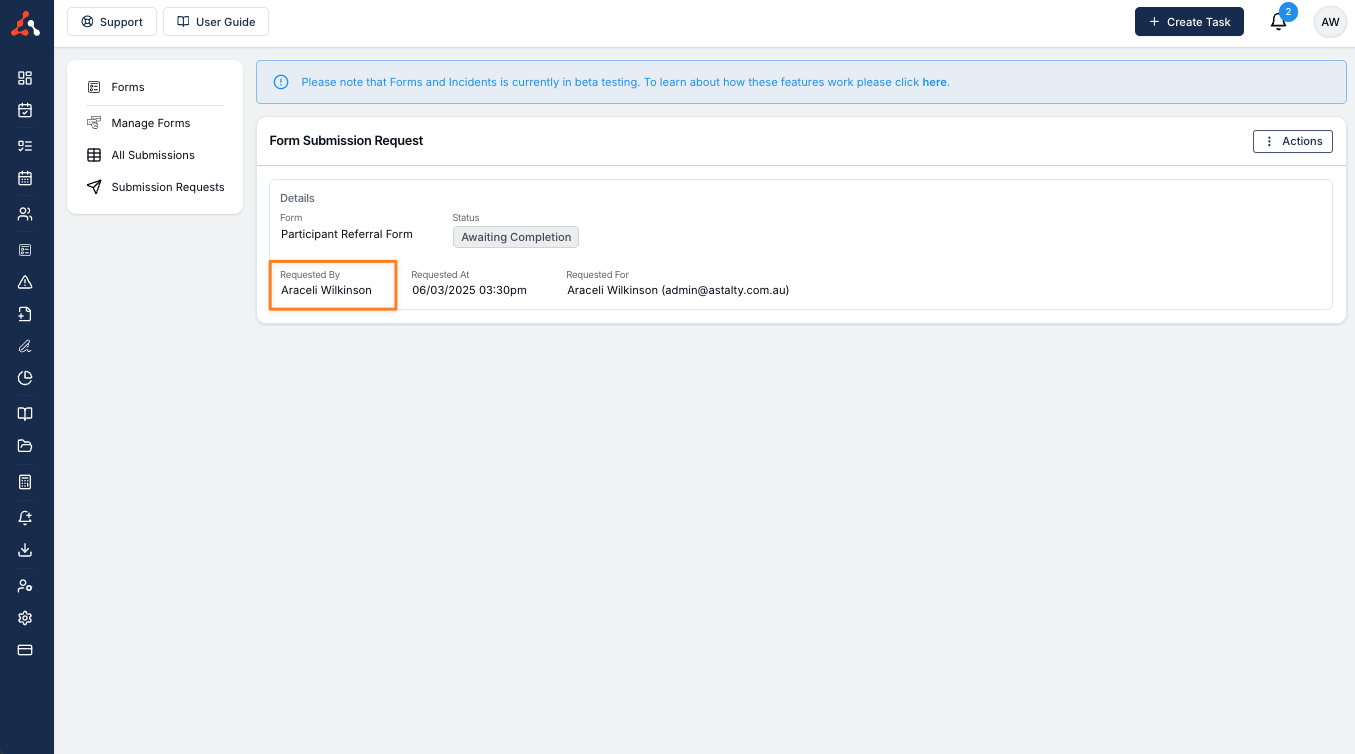This screenshot has height=754, width=1355.
Task: Click the signature pen icon in sidebar
Action: click(25, 346)
